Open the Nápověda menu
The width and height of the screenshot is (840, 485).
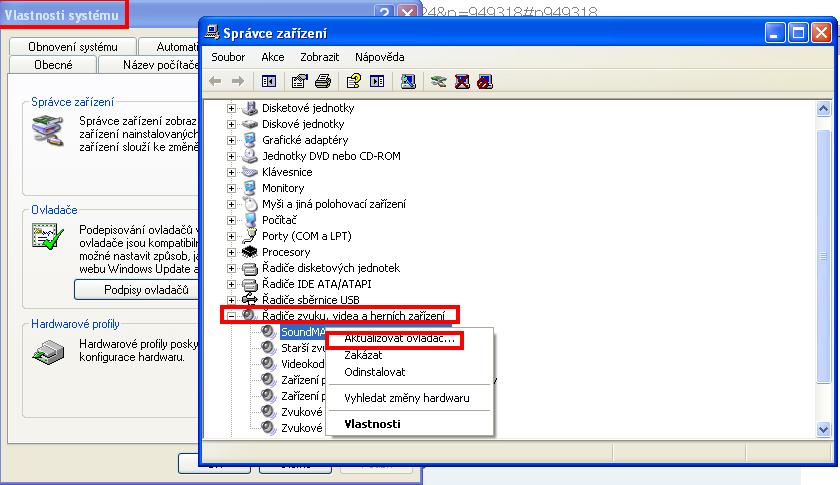tap(380, 57)
